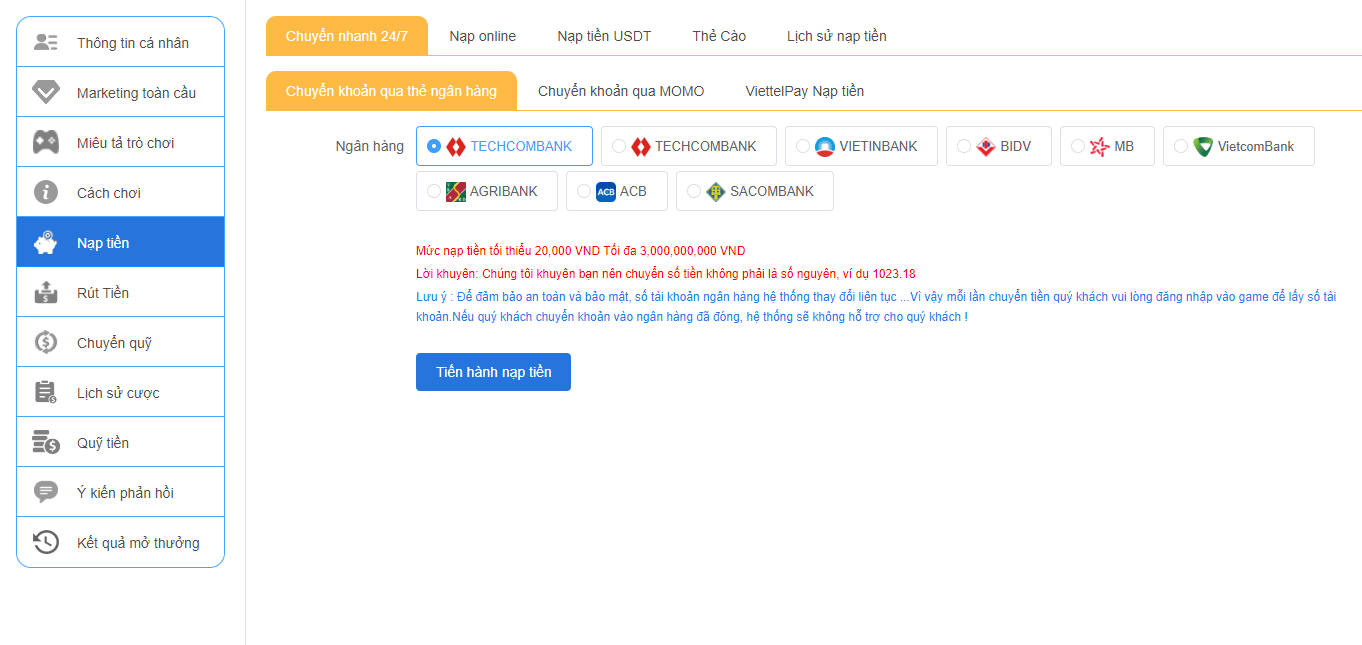Open the Quỹ tiền menu entry

(120, 442)
